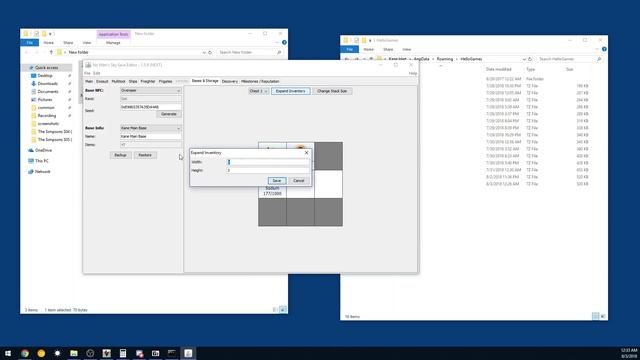640x360 pixels.
Task: Open Documents in left Explorer sidebar
Action: [x=48, y=91]
